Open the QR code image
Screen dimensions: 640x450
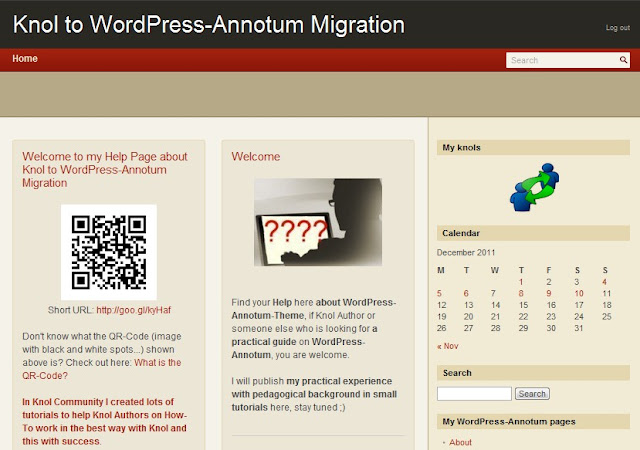[x=109, y=252]
